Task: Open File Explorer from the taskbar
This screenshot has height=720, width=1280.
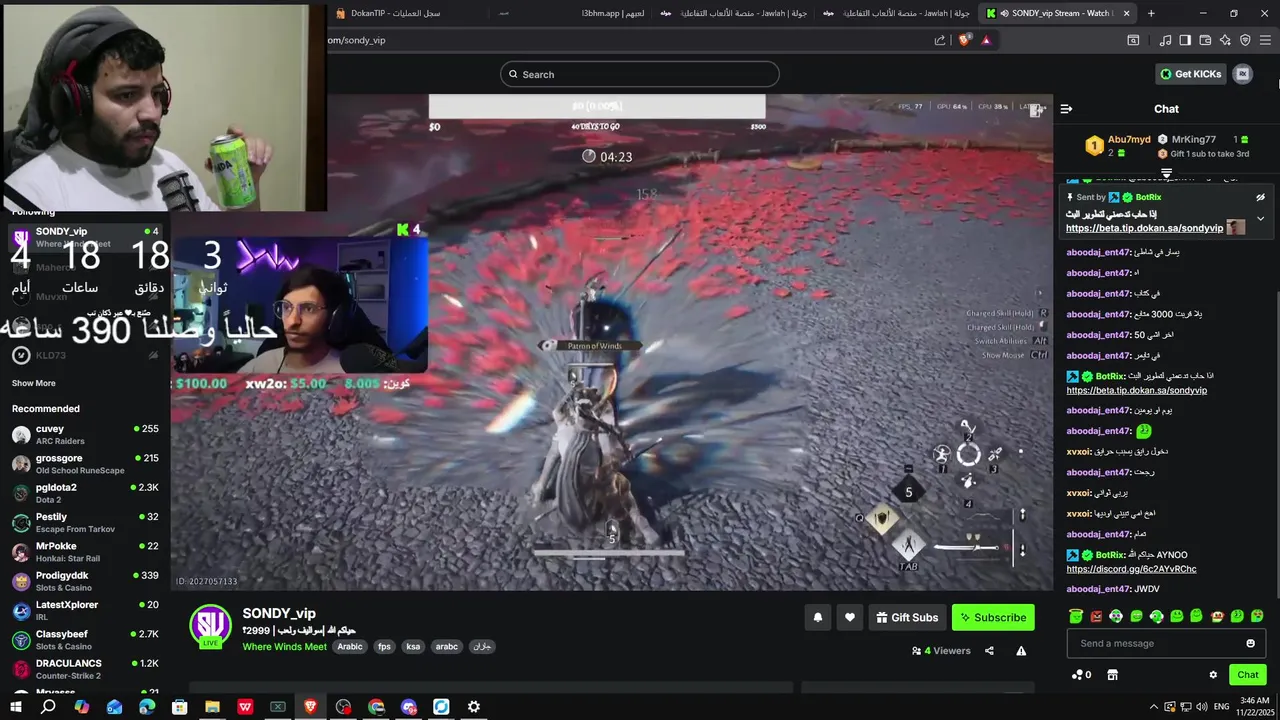Action: pyautogui.click(x=212, y=707)
